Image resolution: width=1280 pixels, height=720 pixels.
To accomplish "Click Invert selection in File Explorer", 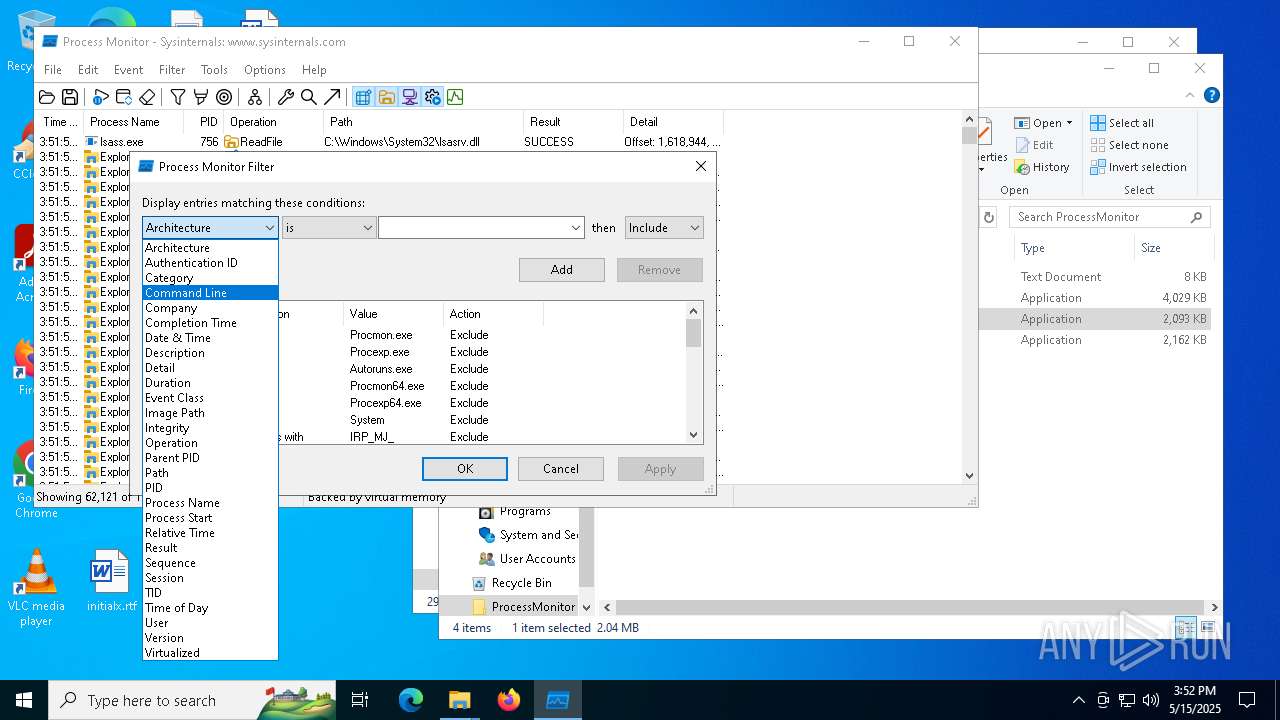I will point(1138,167).
